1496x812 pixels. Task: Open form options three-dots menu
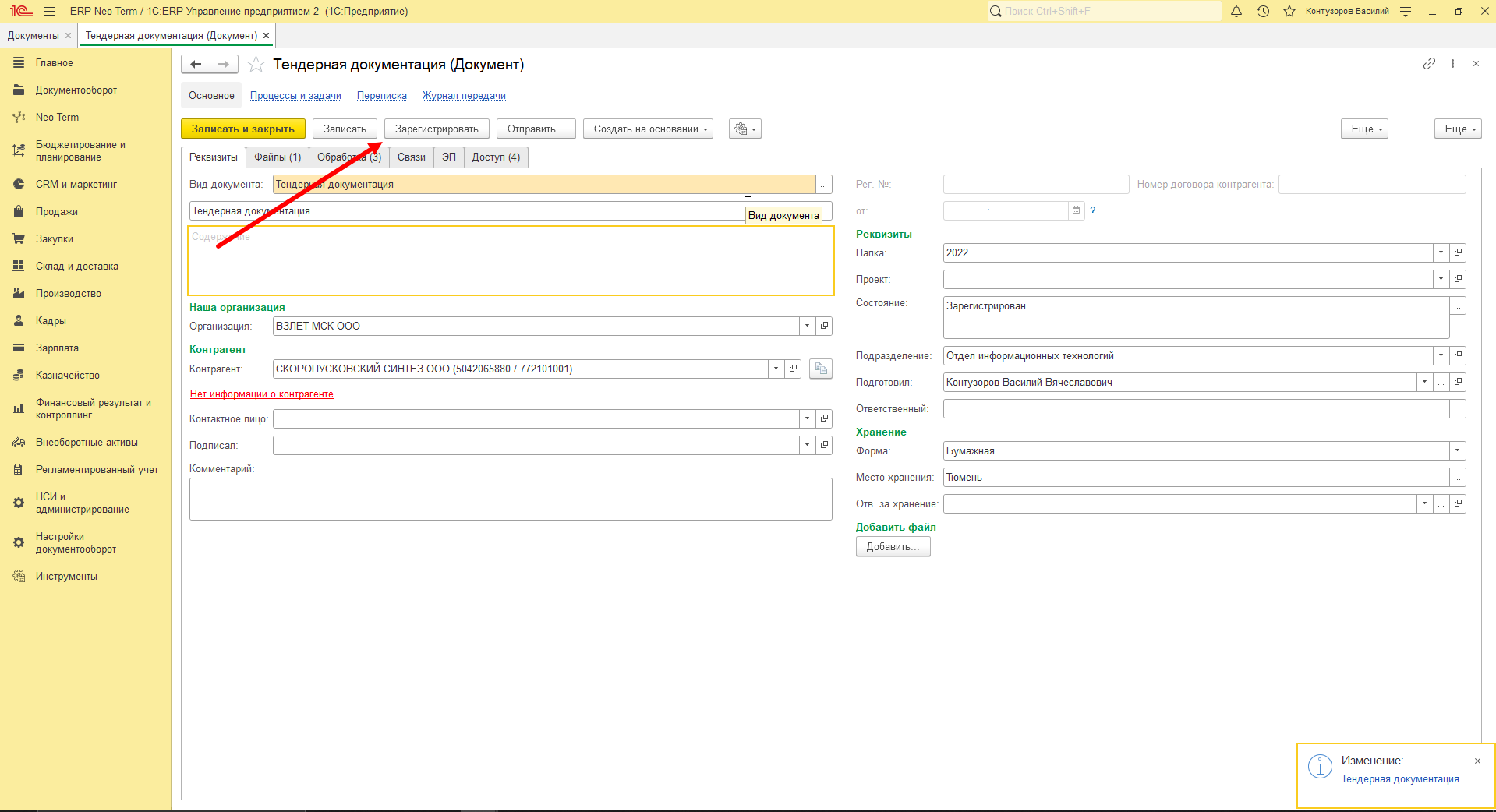tap(1452, 64)
